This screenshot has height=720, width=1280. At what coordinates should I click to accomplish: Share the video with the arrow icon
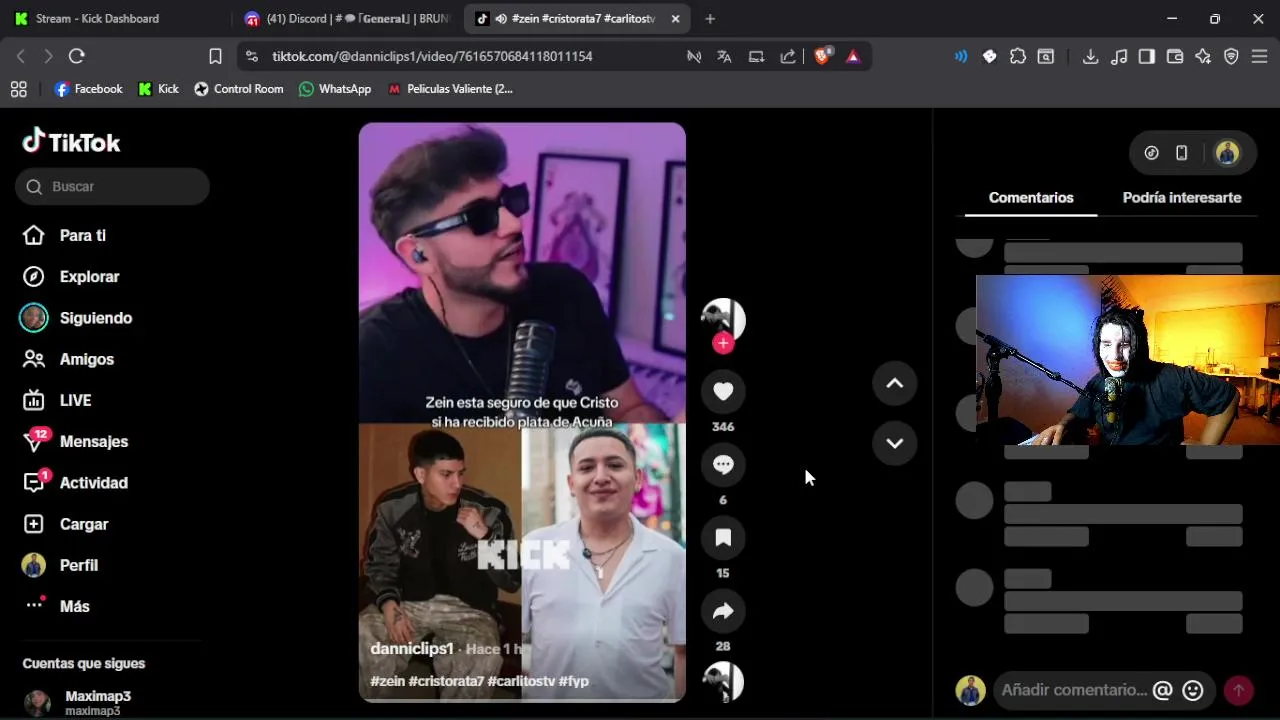(723, 611)
